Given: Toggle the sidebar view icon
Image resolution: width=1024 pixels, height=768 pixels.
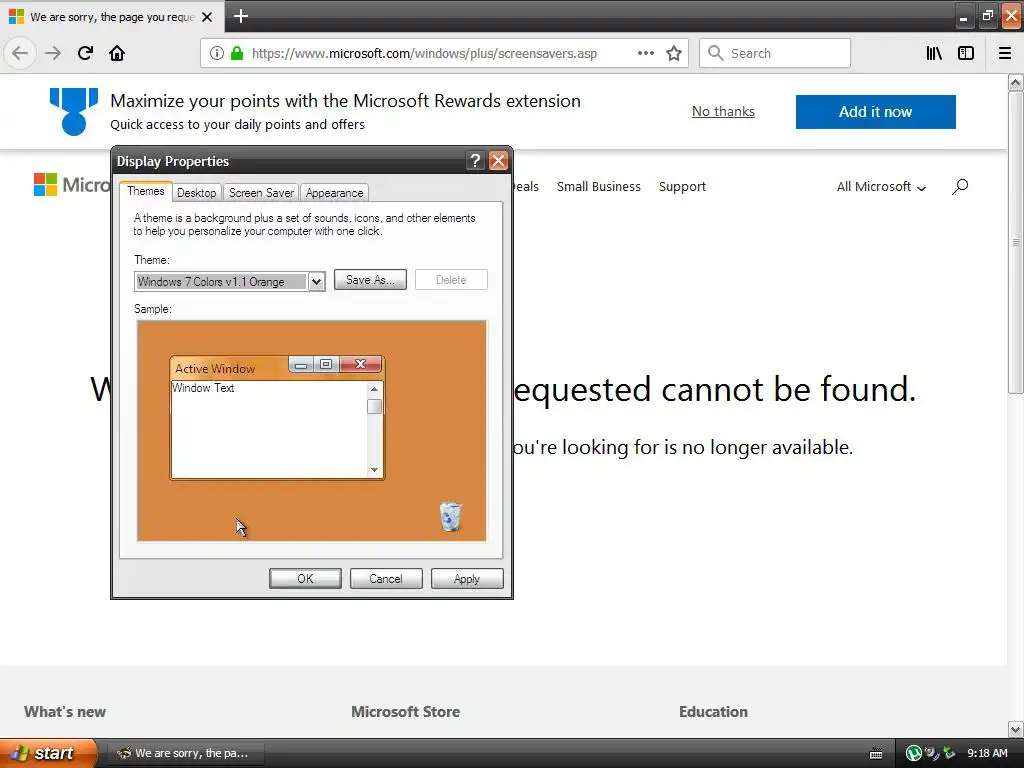Looking at the screenshot, I should point(966,53).
